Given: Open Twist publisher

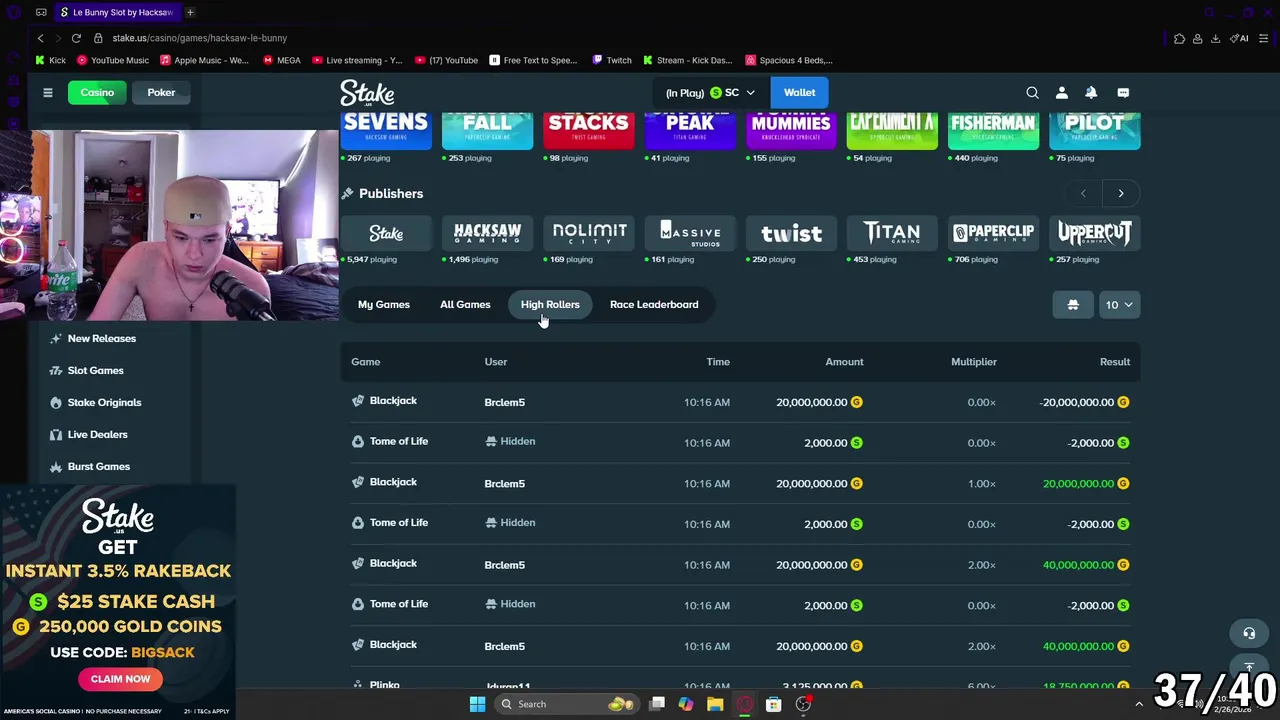Looking at the screenshot, I should pos(791,233).
